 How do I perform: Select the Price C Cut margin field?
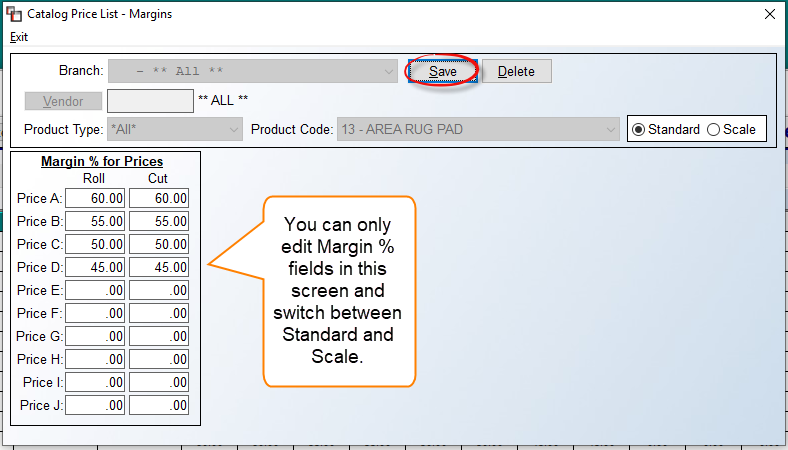pos(159,244)
